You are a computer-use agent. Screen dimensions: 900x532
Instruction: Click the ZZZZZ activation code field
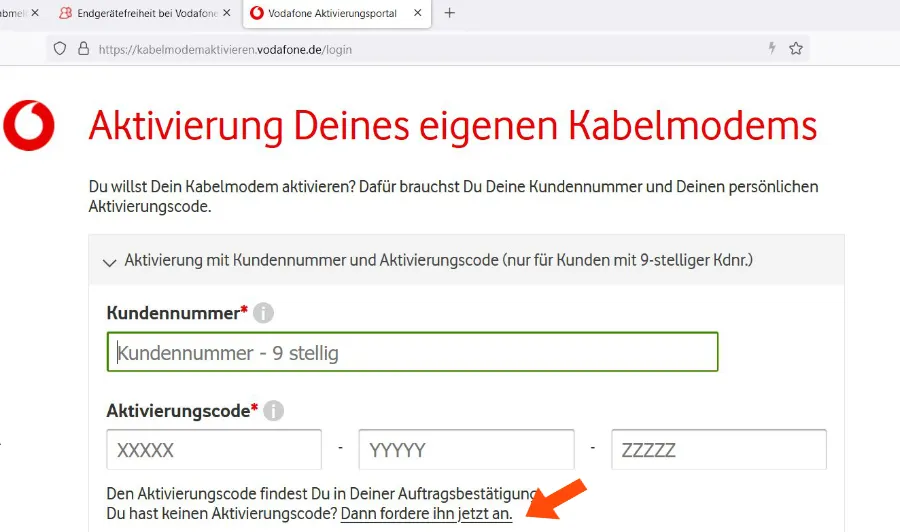pos(719,450)
